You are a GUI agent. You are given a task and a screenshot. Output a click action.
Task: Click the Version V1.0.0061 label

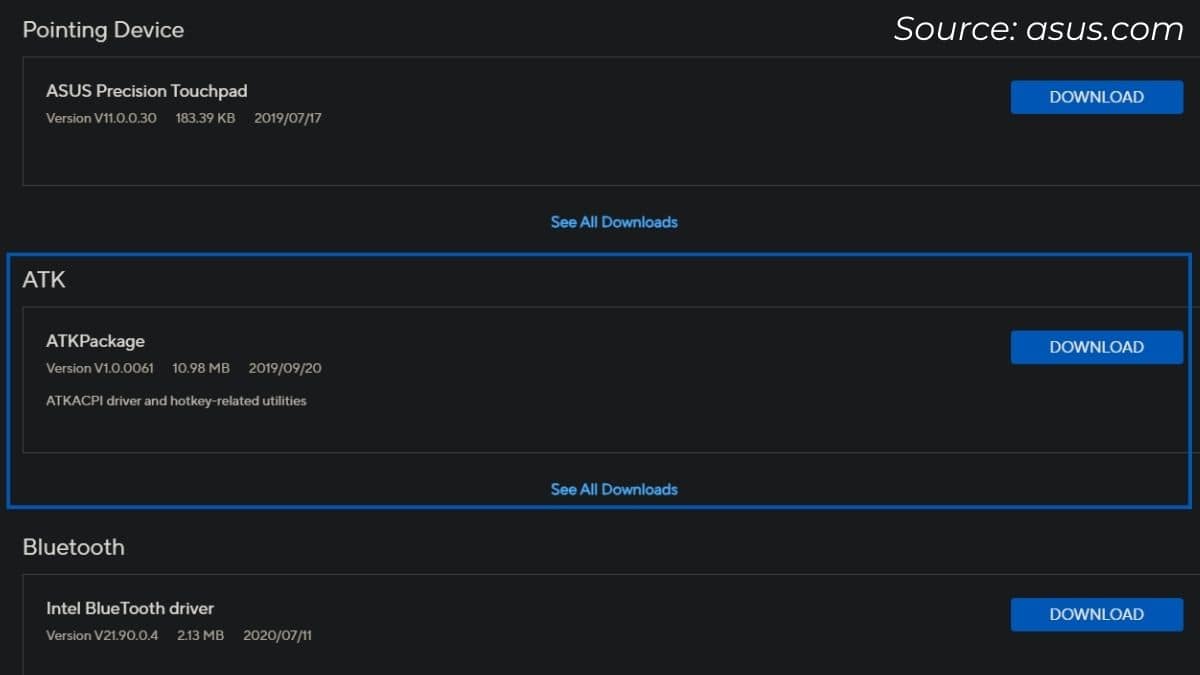[100, 368]
